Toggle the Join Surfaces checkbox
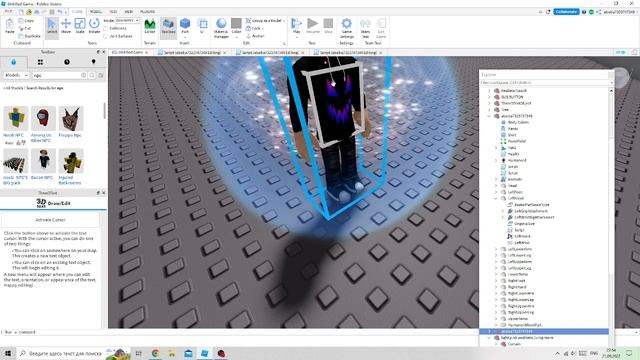 pos(106,36)
